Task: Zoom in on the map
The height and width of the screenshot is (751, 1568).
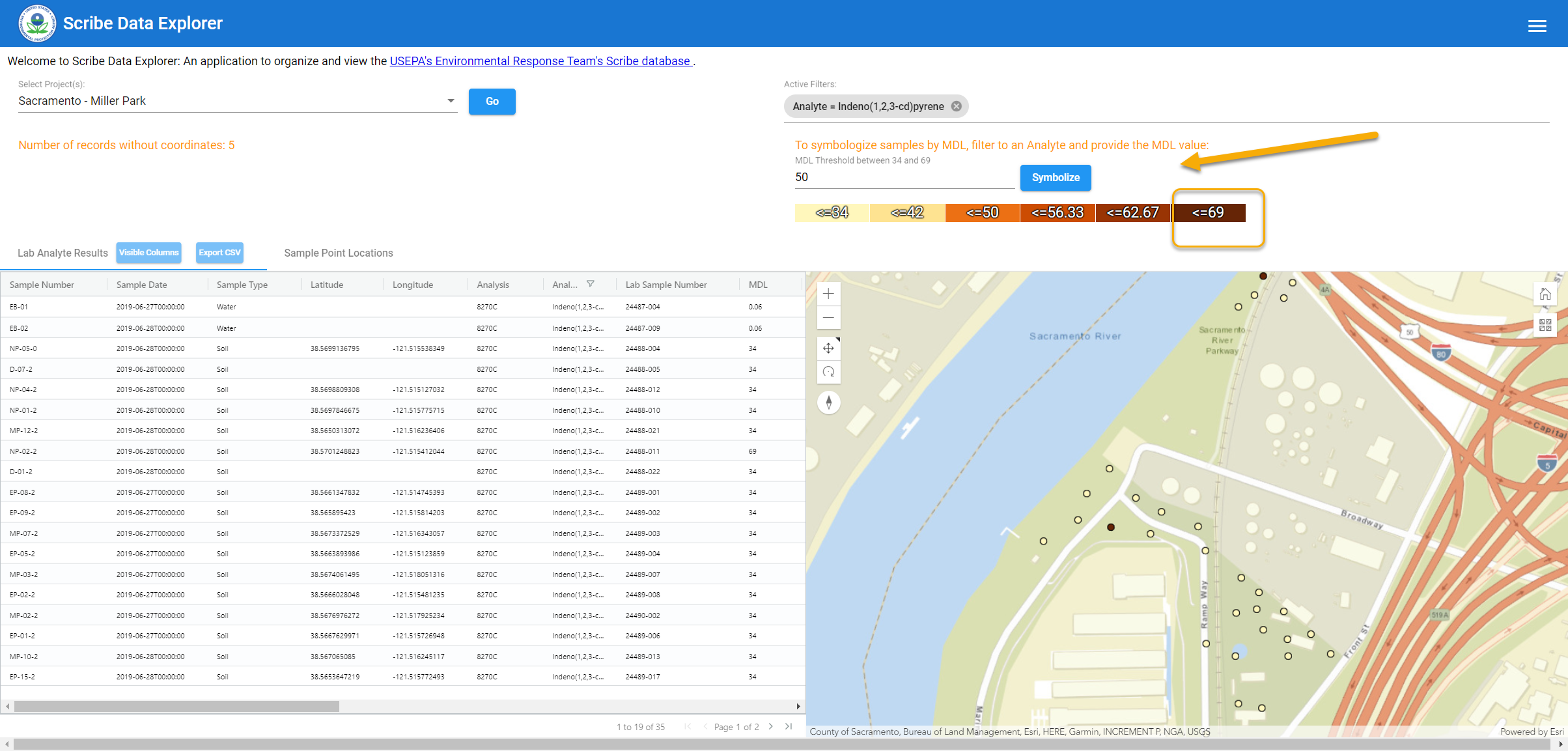Action: (x=828, y=294)
